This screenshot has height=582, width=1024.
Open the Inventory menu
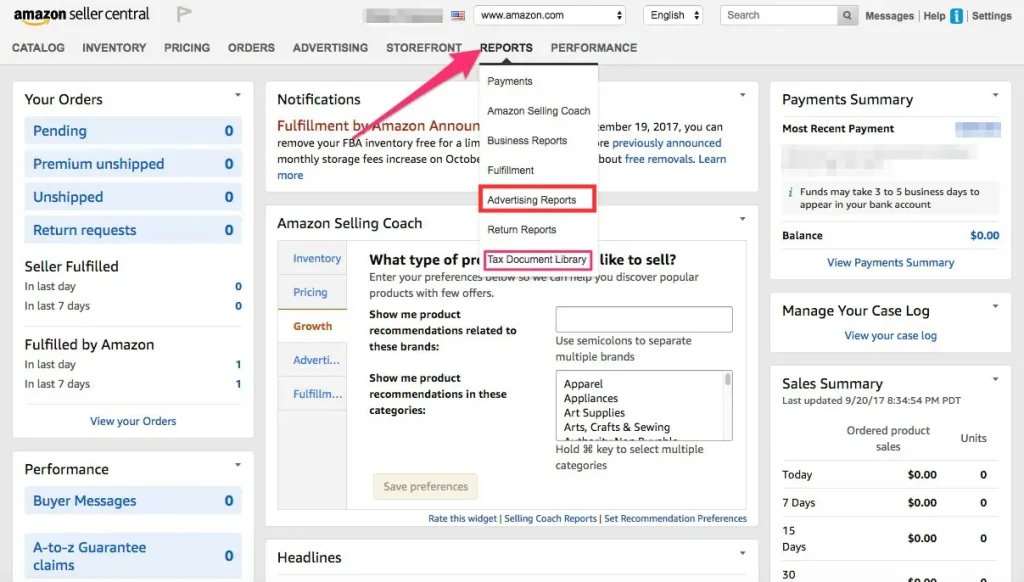point(114,48)
